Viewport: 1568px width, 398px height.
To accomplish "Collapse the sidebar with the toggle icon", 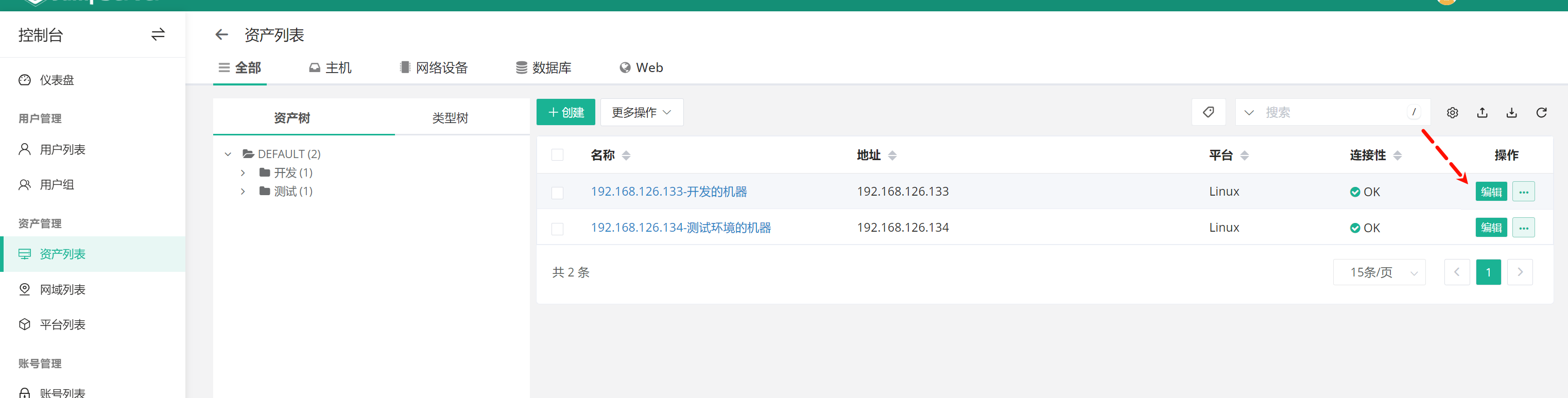I will tap(158, 34).
